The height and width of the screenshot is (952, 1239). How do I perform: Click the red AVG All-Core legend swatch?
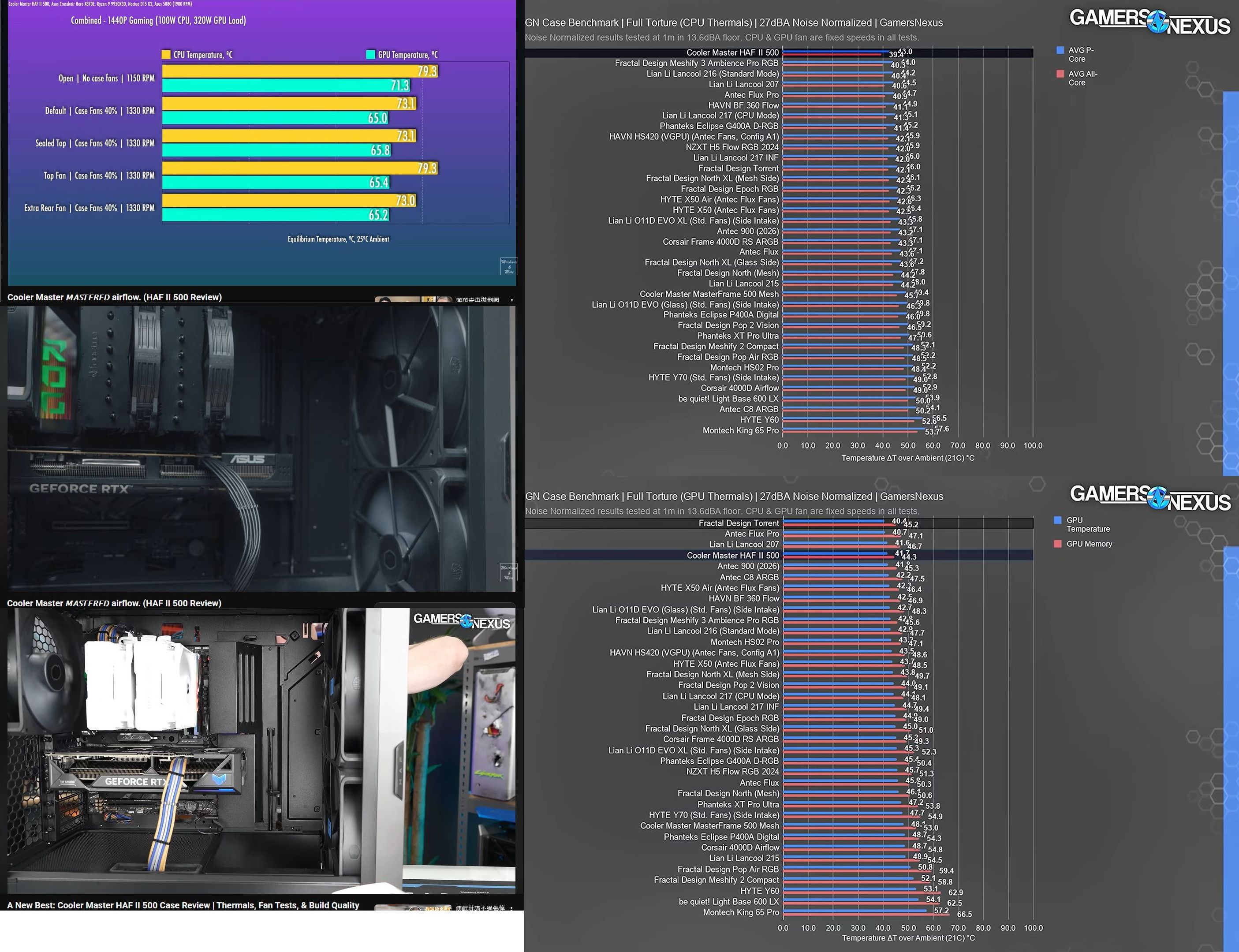(1060, 74)
